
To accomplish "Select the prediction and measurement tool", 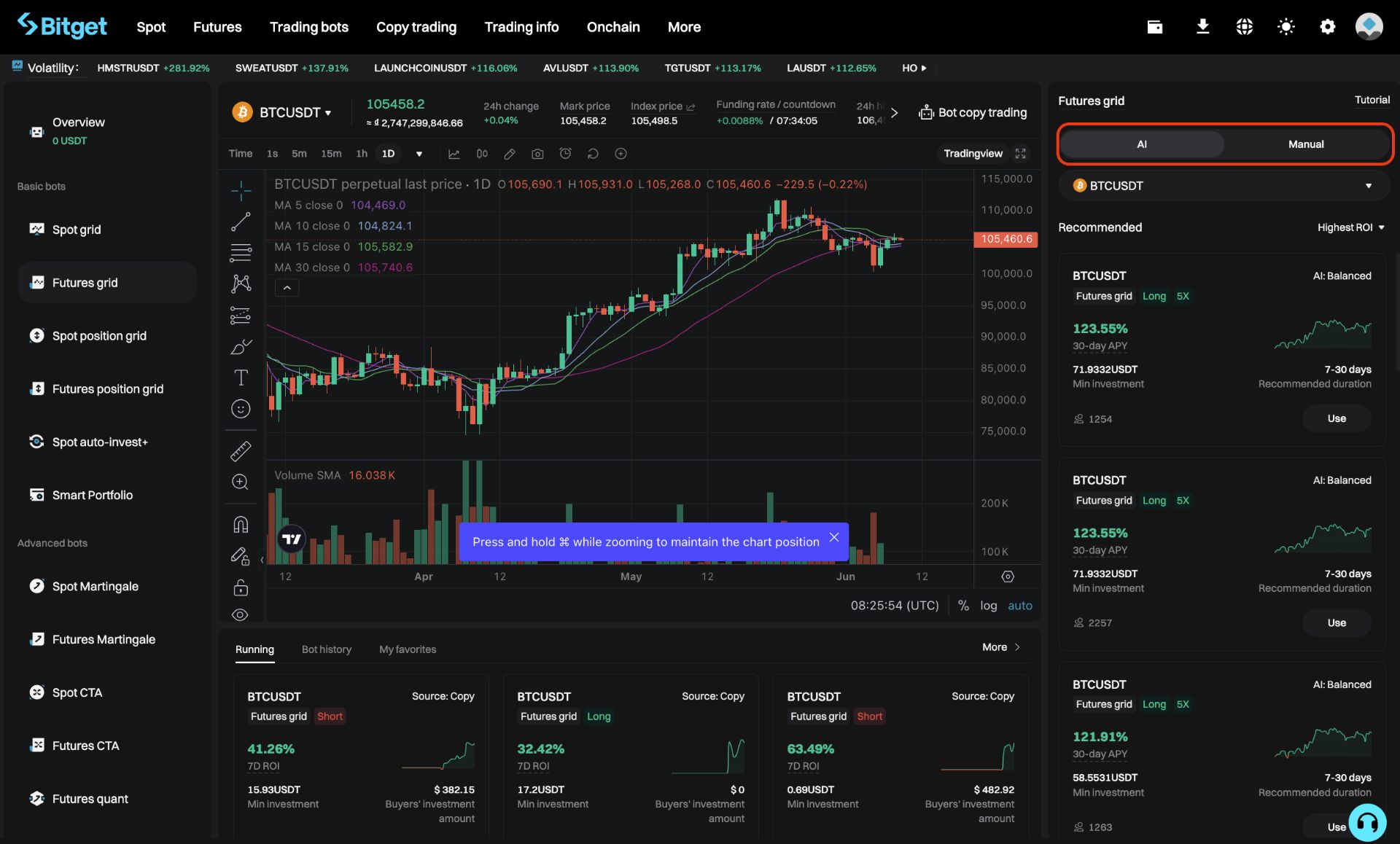I will 241,315.
